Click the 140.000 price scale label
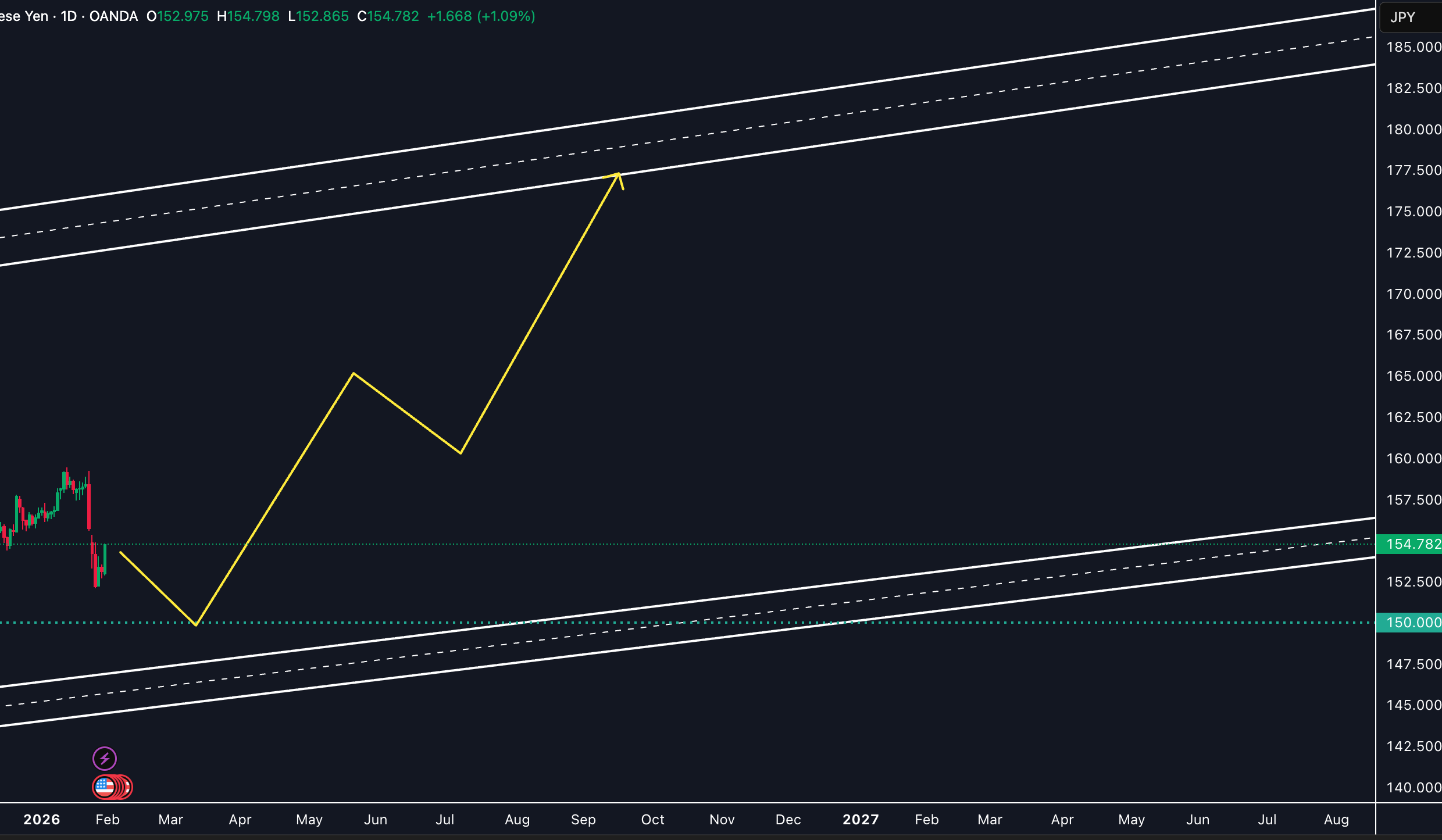 coord(1413,788)
